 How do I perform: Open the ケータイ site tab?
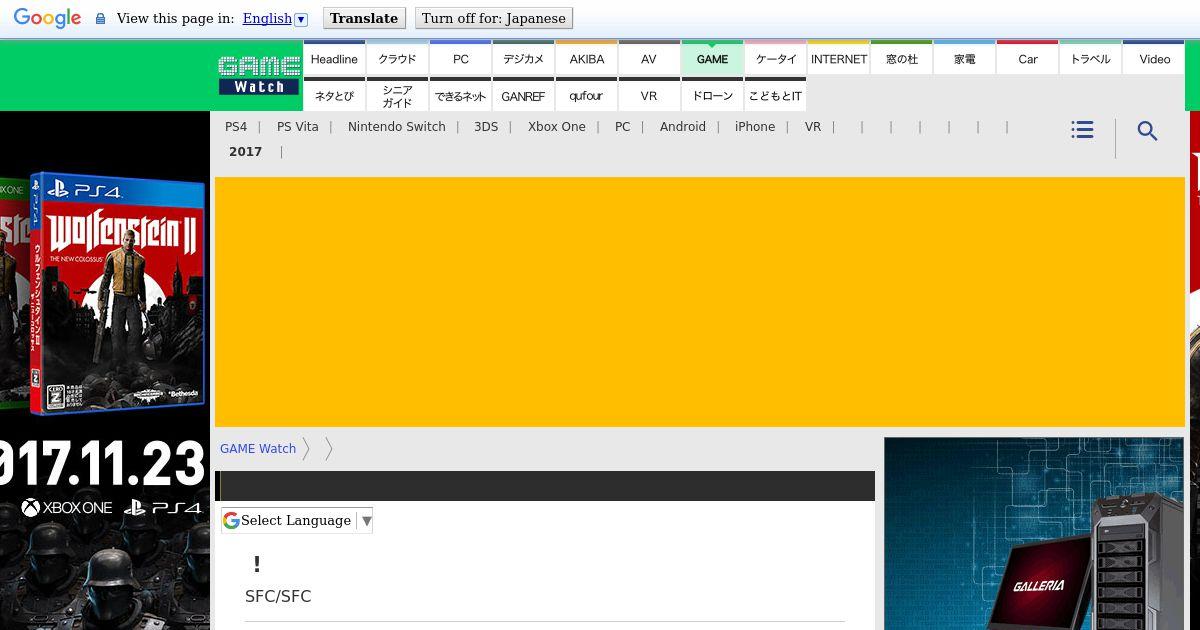click(x=775, y=58)
